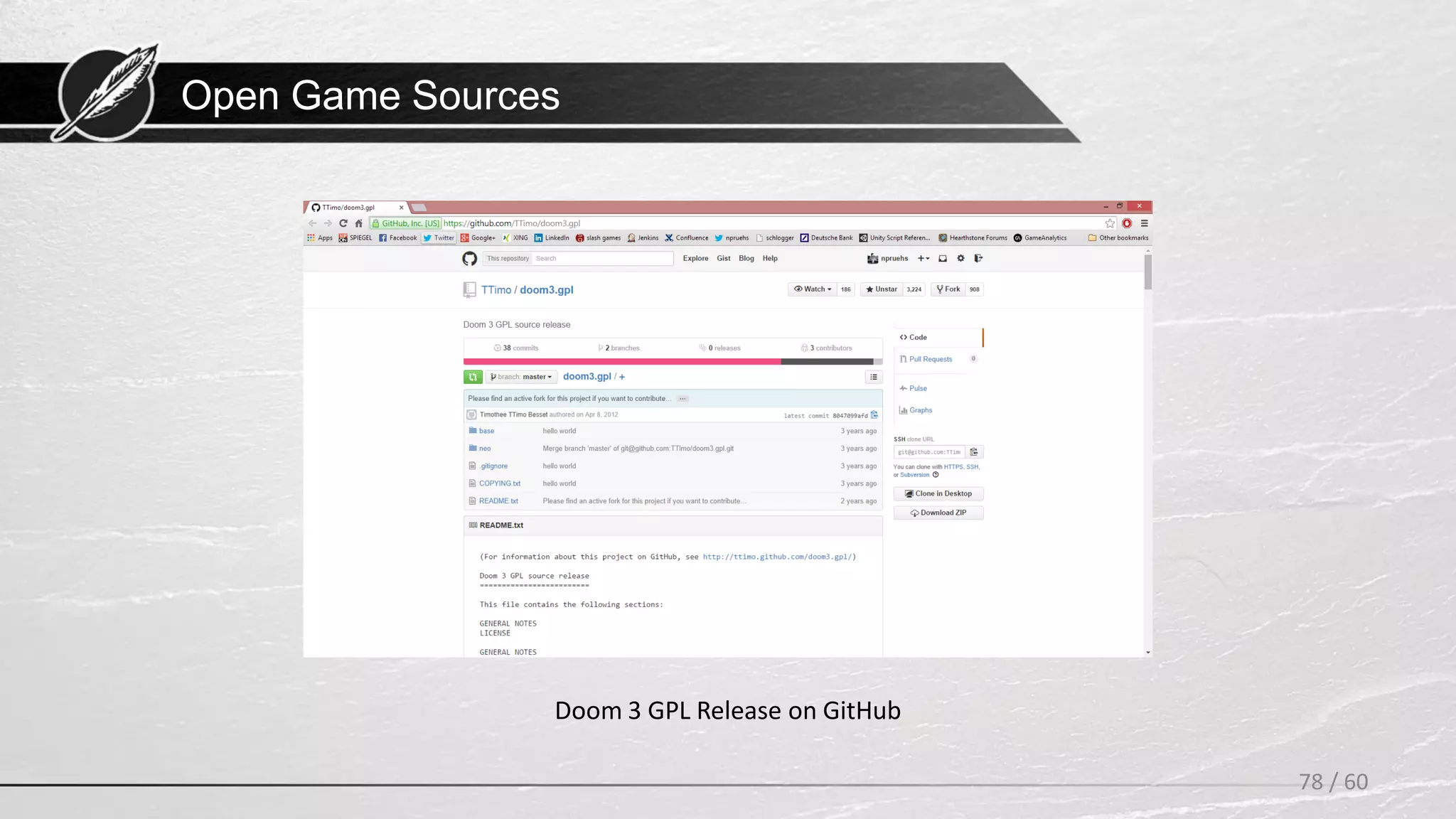Switch clone URL to HTTPS

(953, 467)
